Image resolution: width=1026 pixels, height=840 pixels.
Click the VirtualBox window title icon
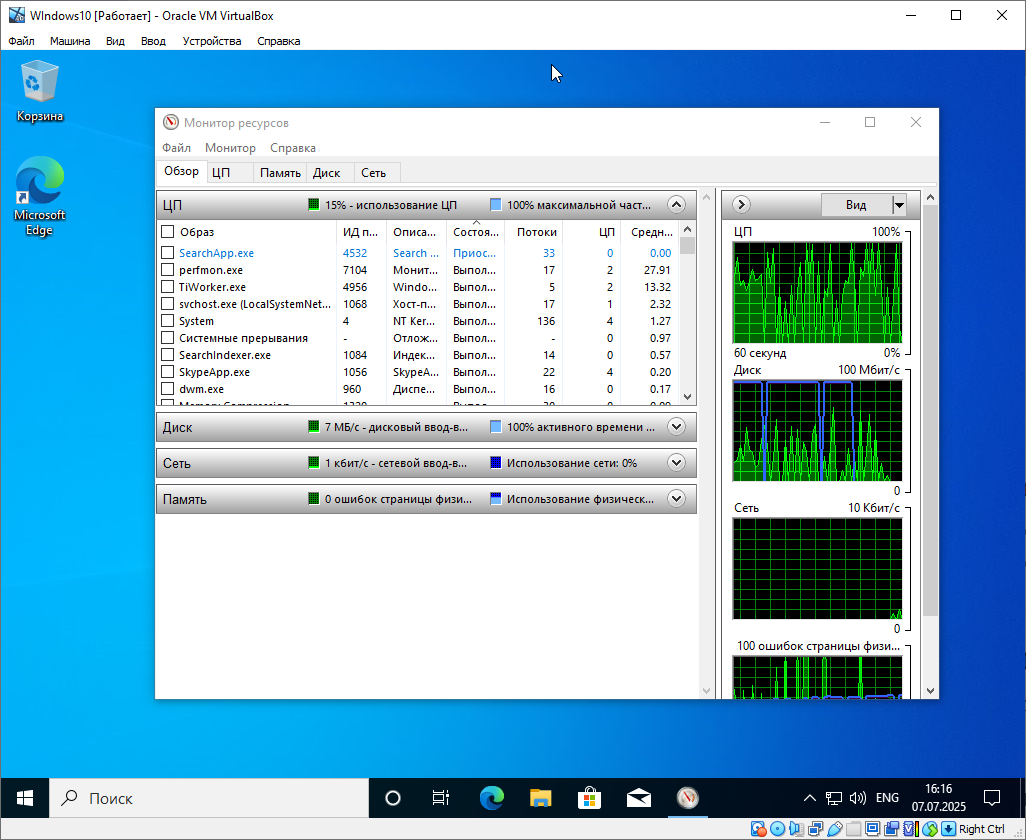16,15
